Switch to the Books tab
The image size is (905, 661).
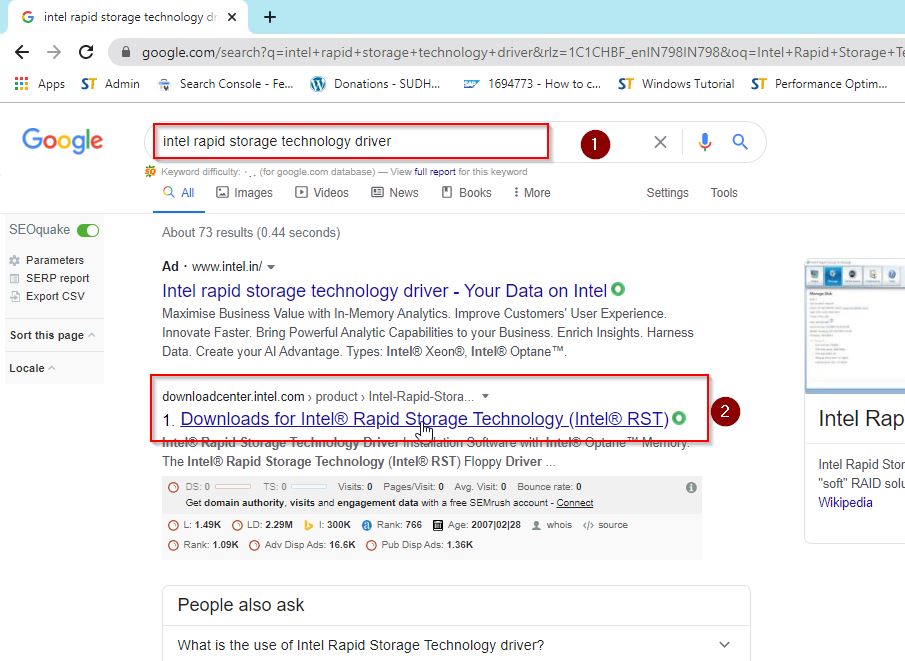point(466,193)
